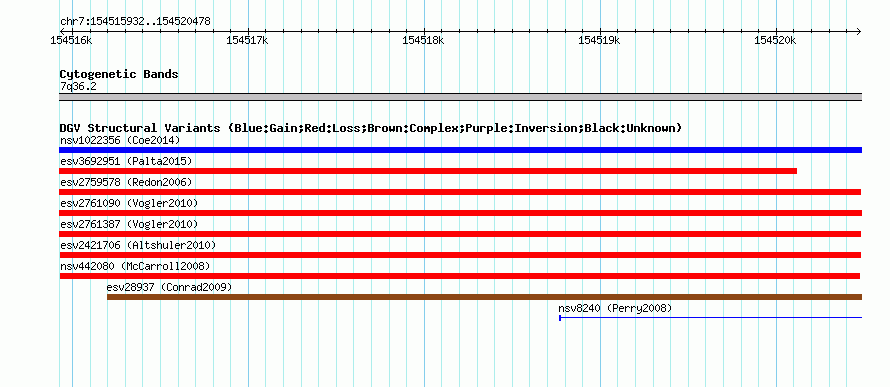Open esv3692951 (Palta2015) variant label

[x=126, y=161]
